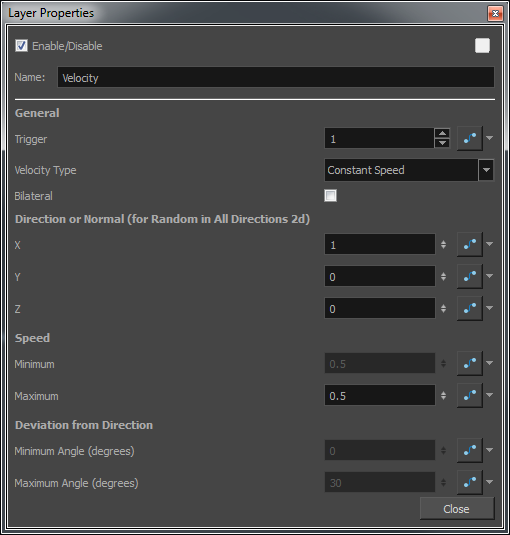Screen dimensions: 510x535
Task: Click the function curve icon for X direction
Action: (x=470, y=244)
